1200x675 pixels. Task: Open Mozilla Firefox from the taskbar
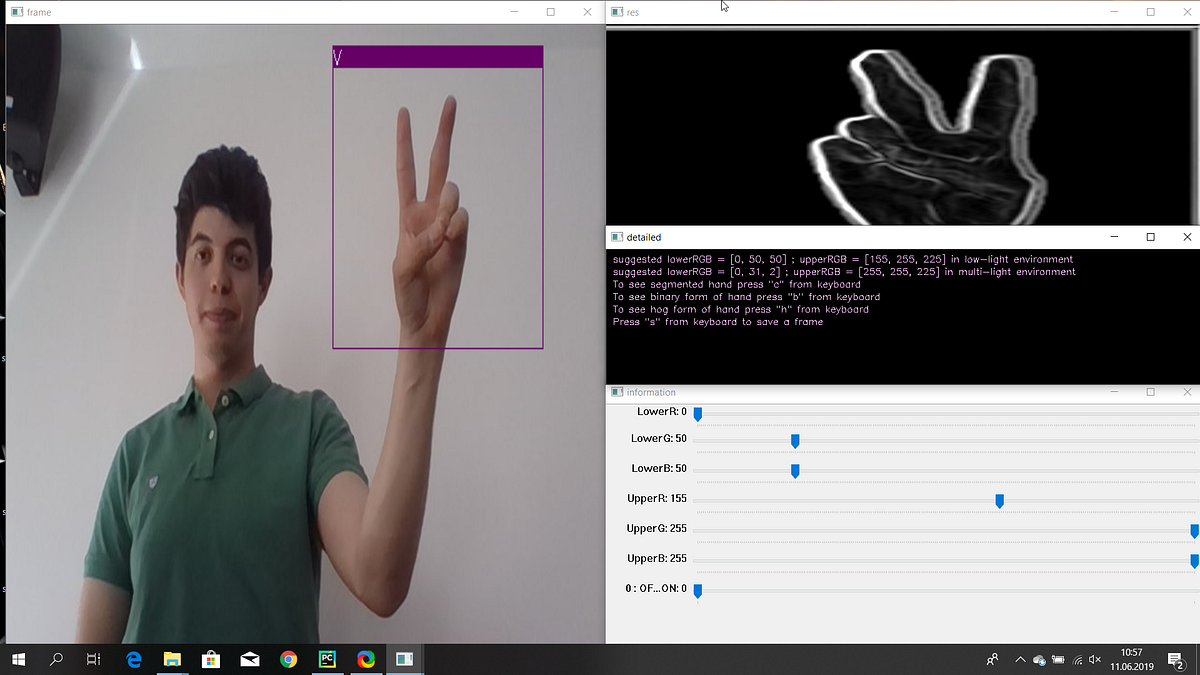[x=365, y=659]
